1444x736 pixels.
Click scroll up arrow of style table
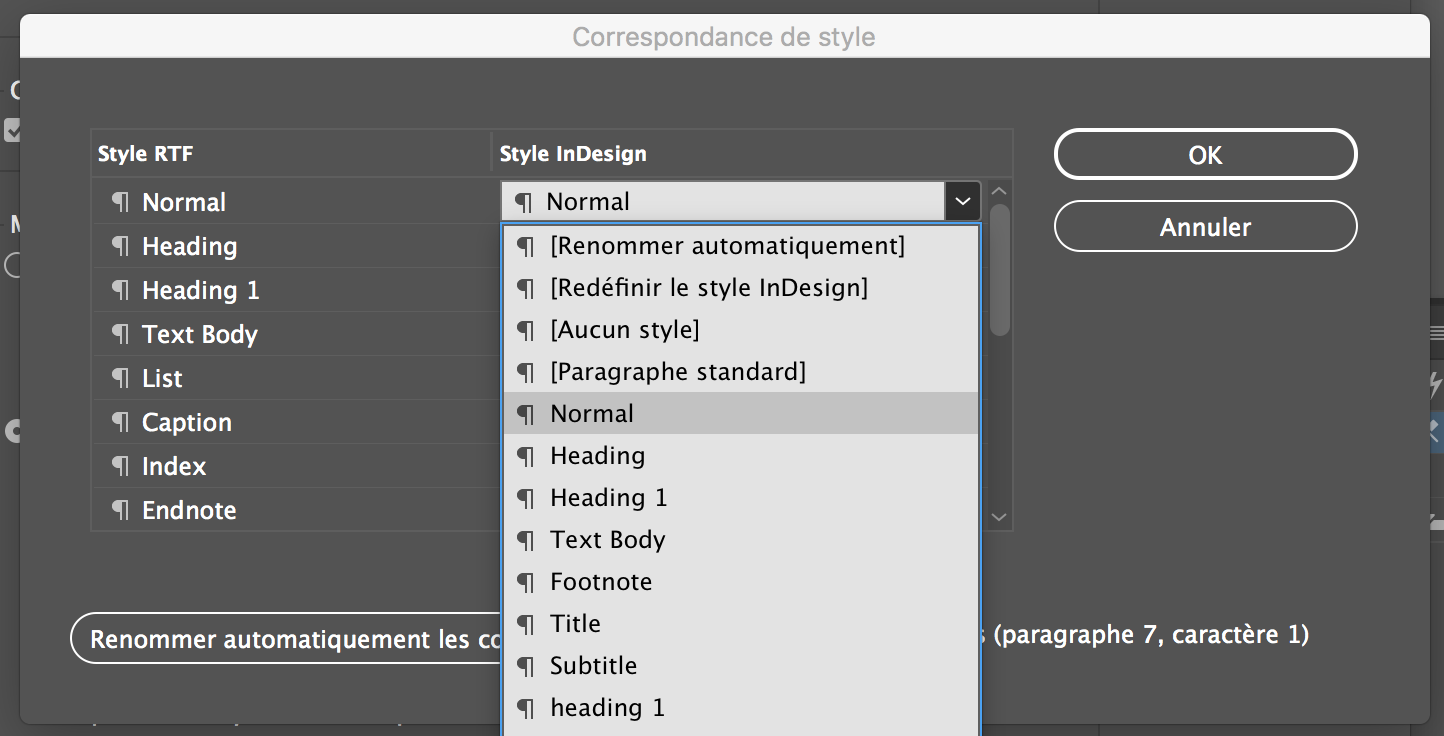pyautogui.click(x=999, y=191)
